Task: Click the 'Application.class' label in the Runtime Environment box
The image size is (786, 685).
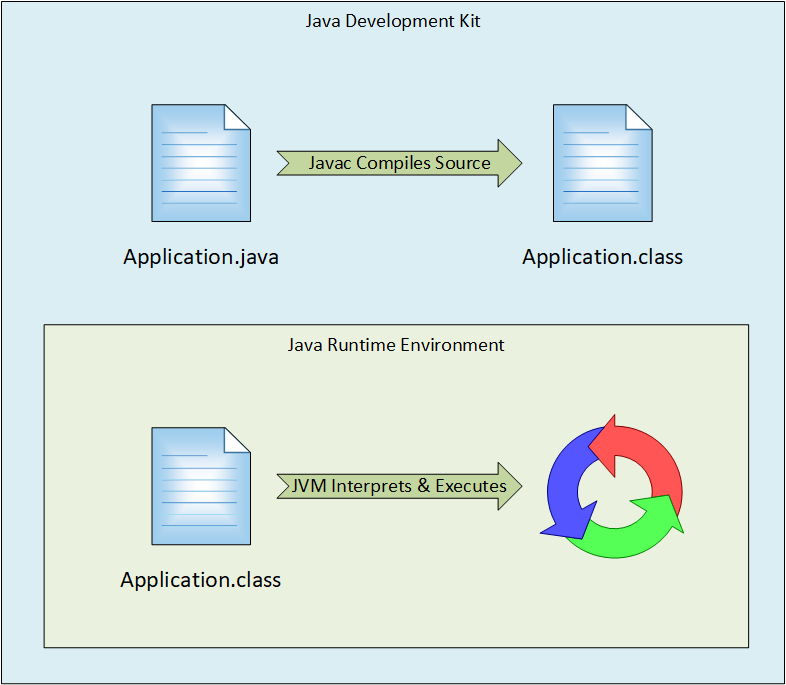Action: (201, 580)
